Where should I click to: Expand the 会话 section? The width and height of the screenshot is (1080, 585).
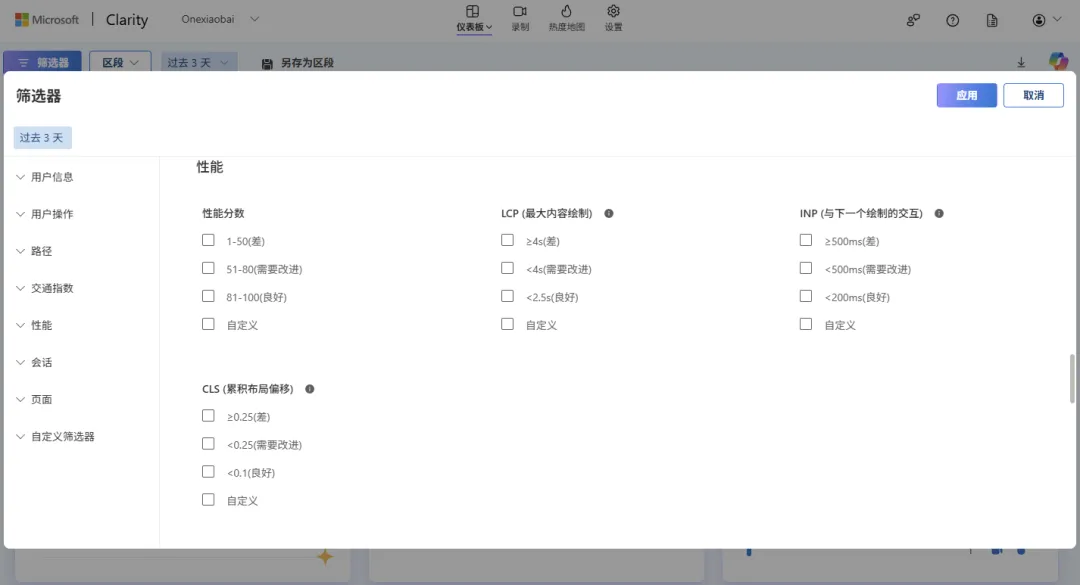34,362
